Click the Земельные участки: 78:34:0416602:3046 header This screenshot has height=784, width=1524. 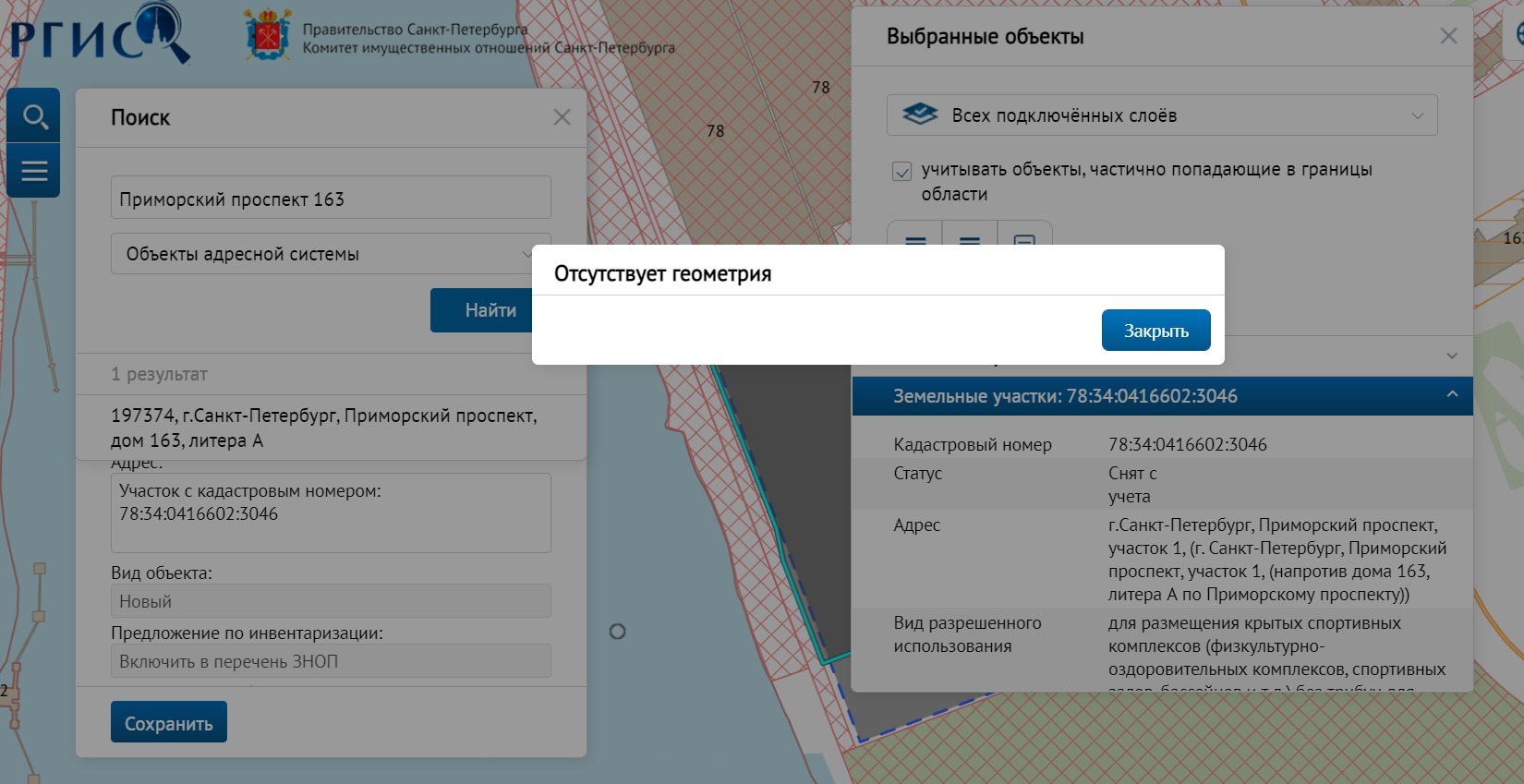1162,396
